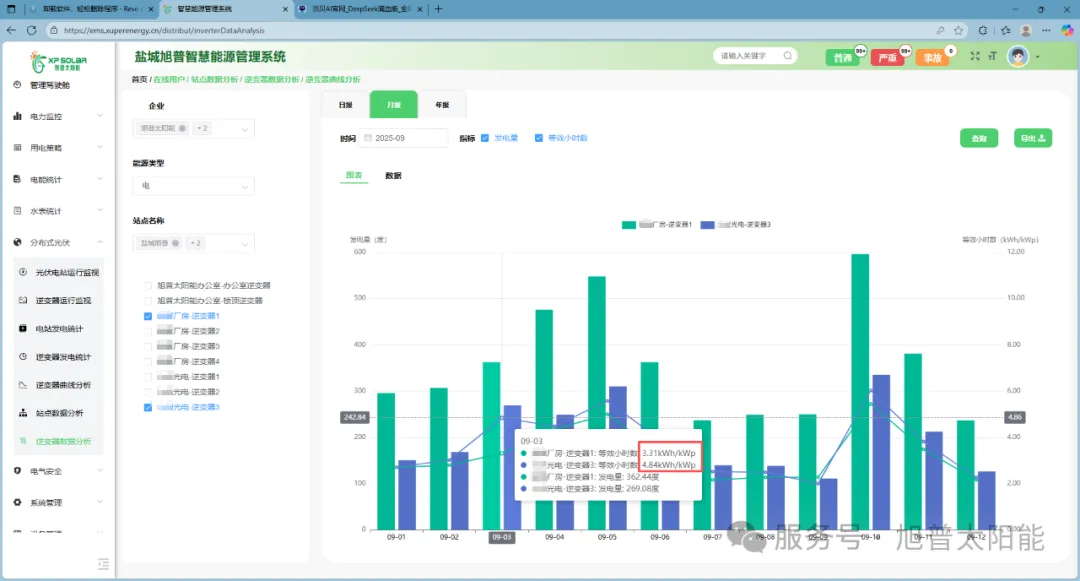Click the green 查询 button
This screenshot has height=581, width=1080.
(x=978, y=138)
